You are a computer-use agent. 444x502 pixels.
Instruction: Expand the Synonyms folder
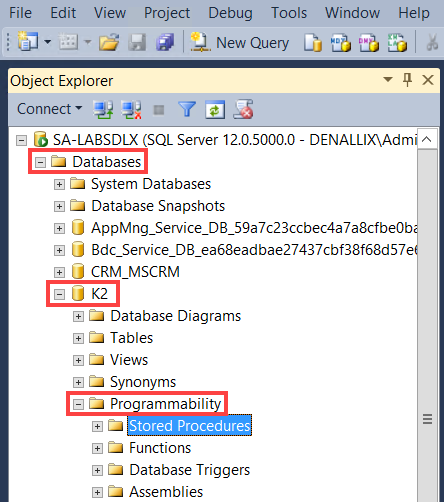pos(78,382)
